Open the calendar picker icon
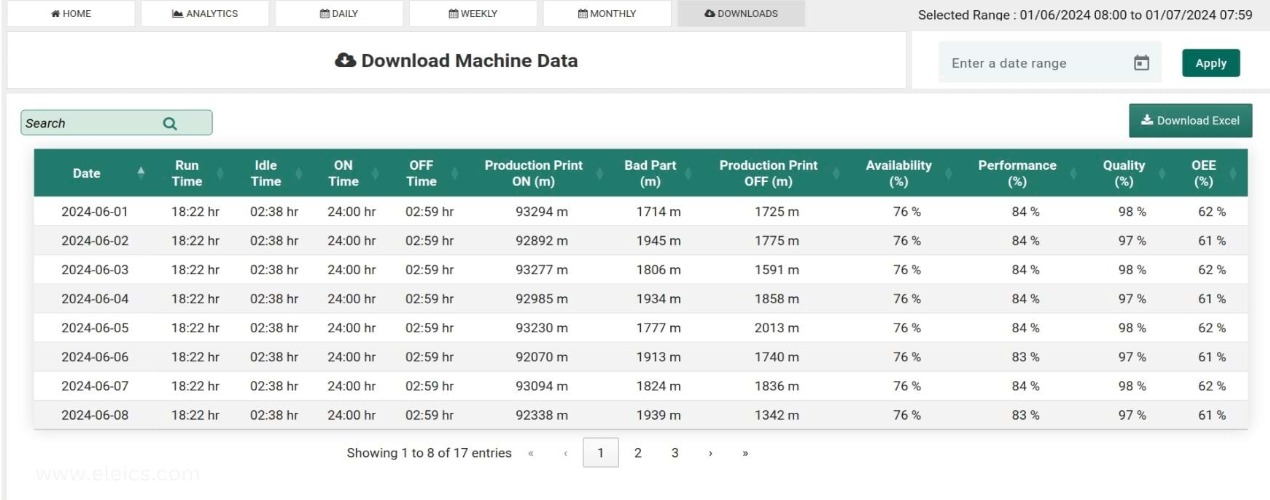This screenshot has width=1270, height=500. tap(1141, 63)
